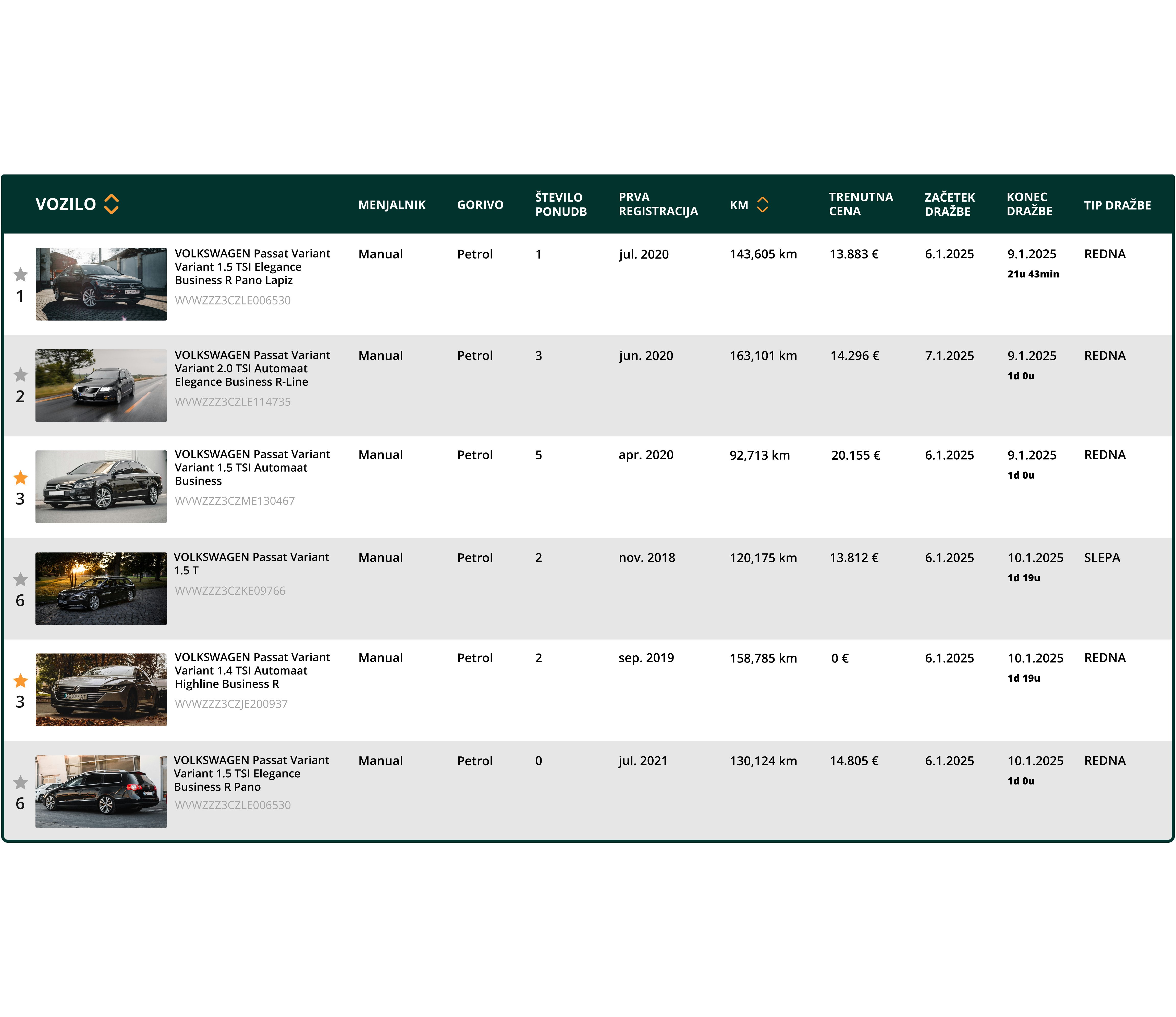Toggle favorite star for WVWZZZ3CZLE006530 Pano Lapiz
Screen dimensions: 1176x1017
[x=20, y=275]
